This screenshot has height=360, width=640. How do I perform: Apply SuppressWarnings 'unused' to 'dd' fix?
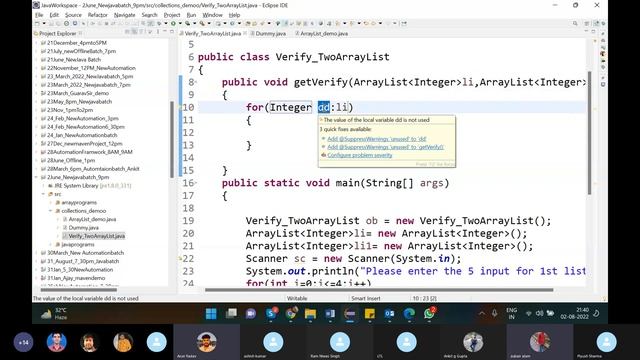click(376, 139)
